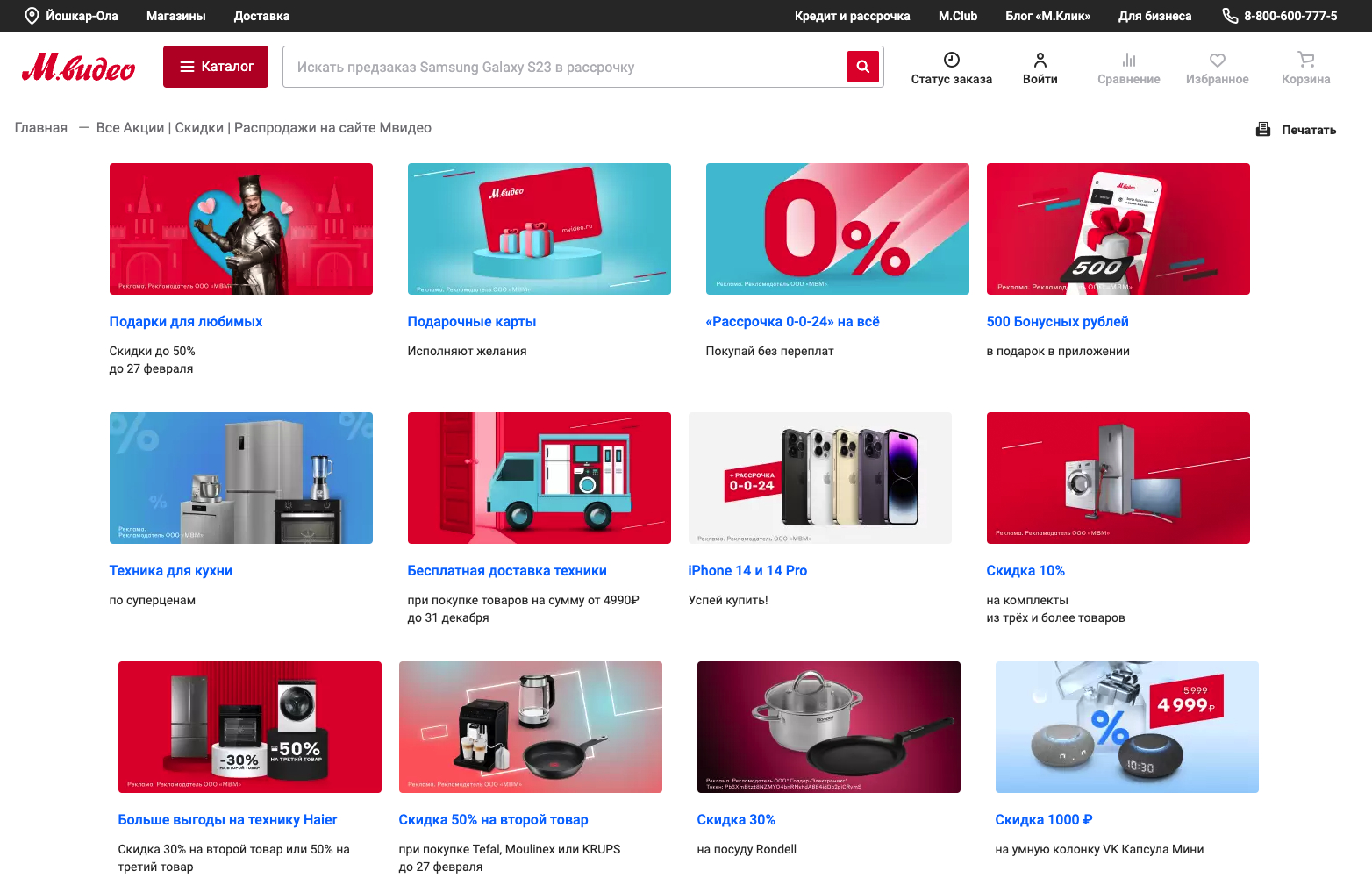The height and width of the screenshot is (878, 1372).
Task: Open Кредит и рассрочка menu link
Action: click(x=853, y=16)
